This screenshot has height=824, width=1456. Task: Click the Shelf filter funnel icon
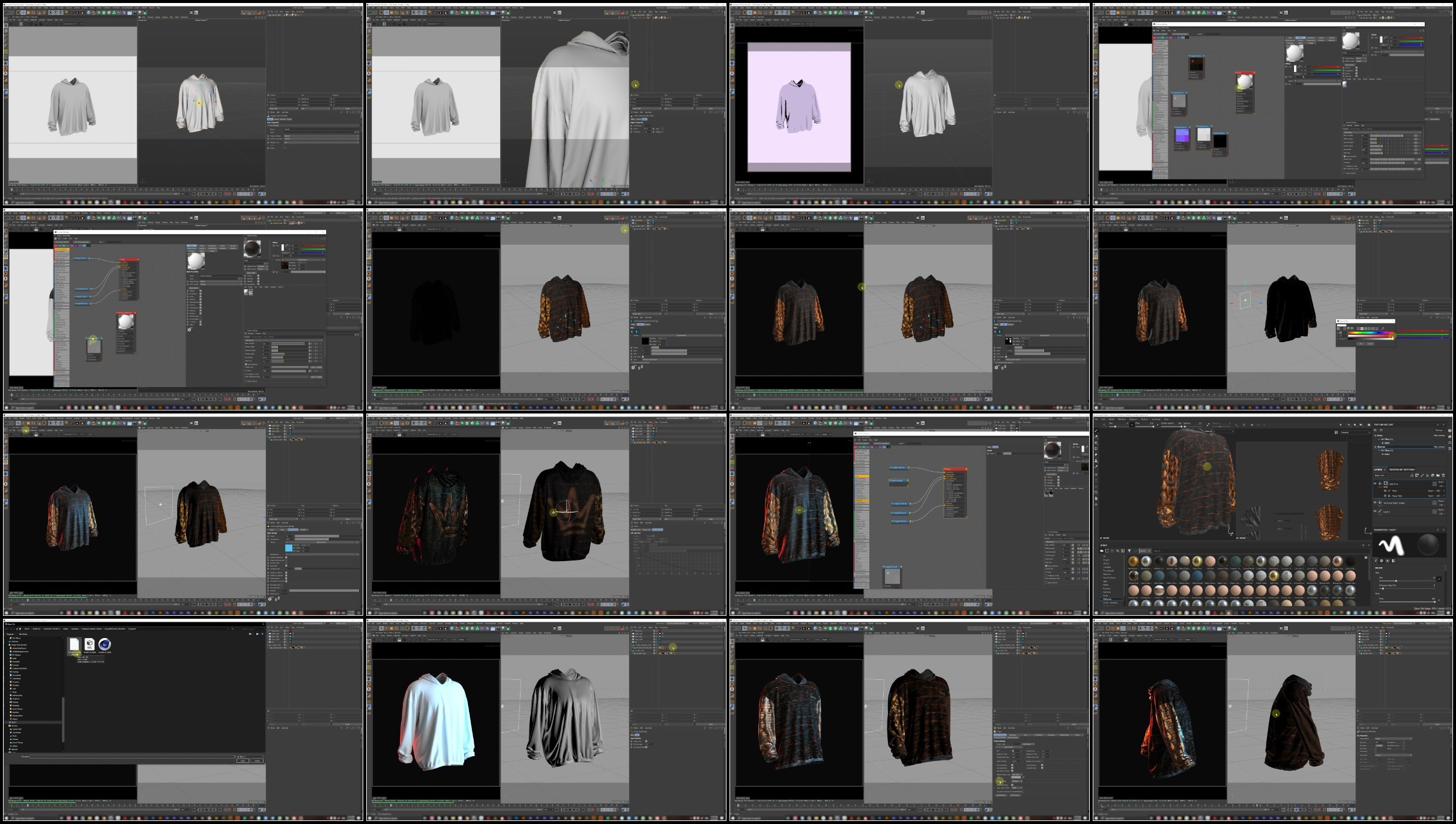point(1129,550)
